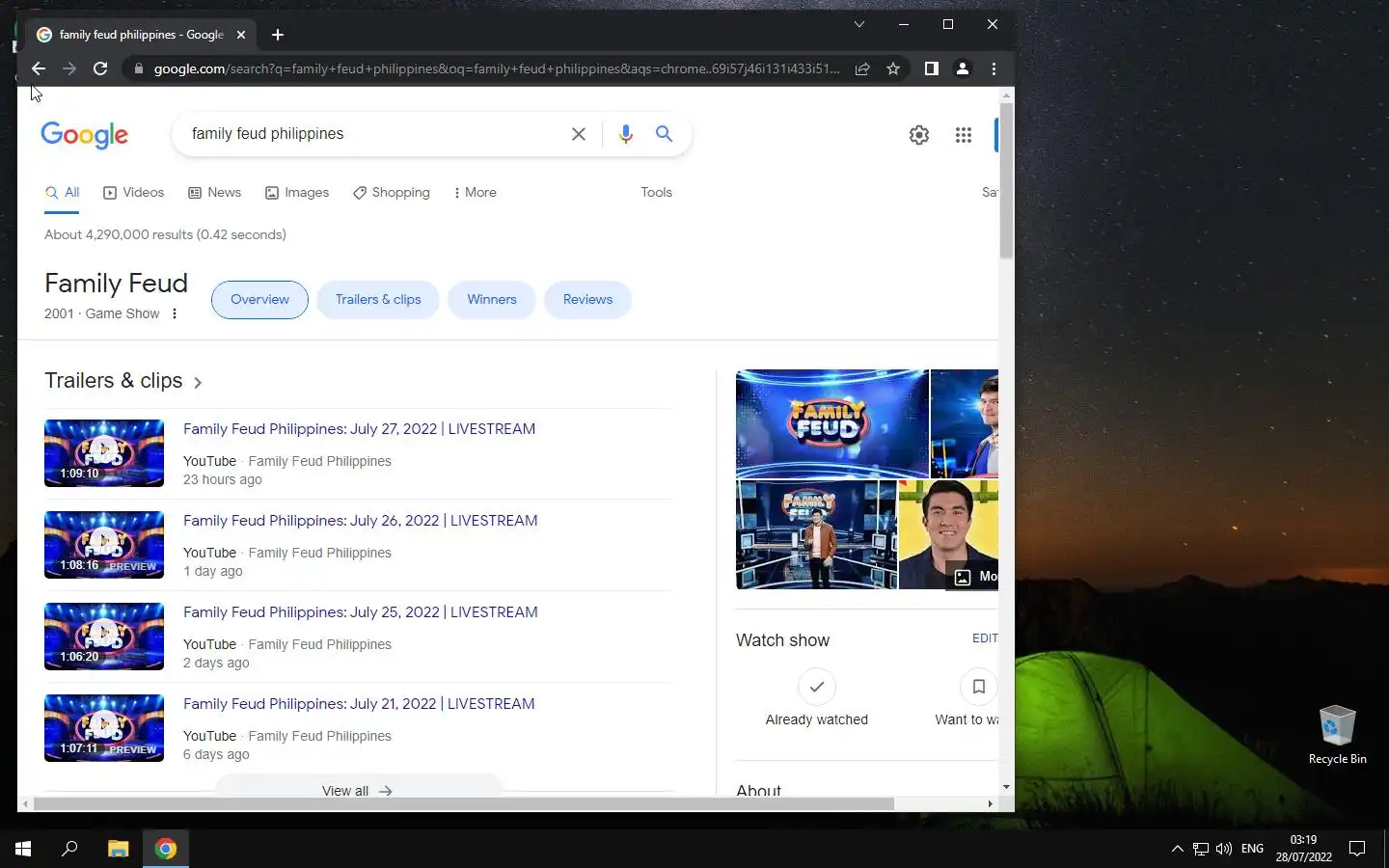The image size is (1389, 868).
Task: Open Windows taskbar search
Action: pos(69,849)
